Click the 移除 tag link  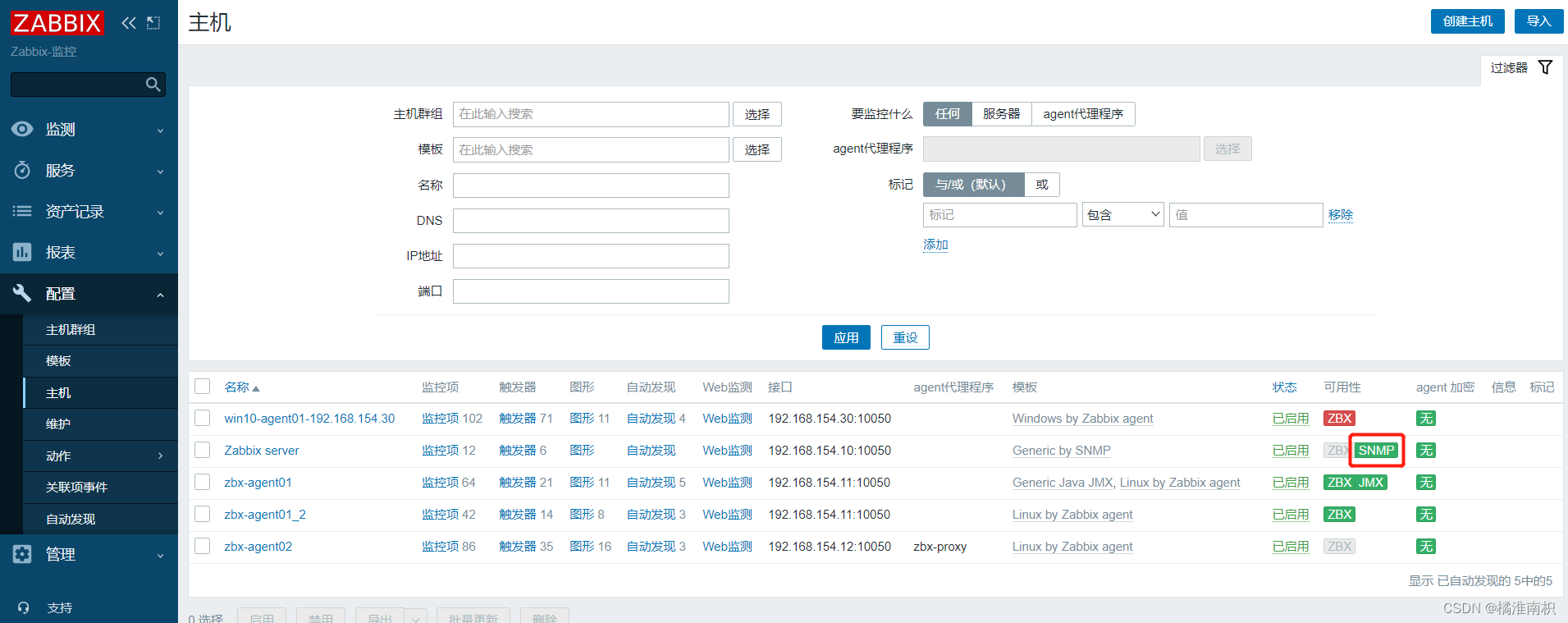[1341, 215]
